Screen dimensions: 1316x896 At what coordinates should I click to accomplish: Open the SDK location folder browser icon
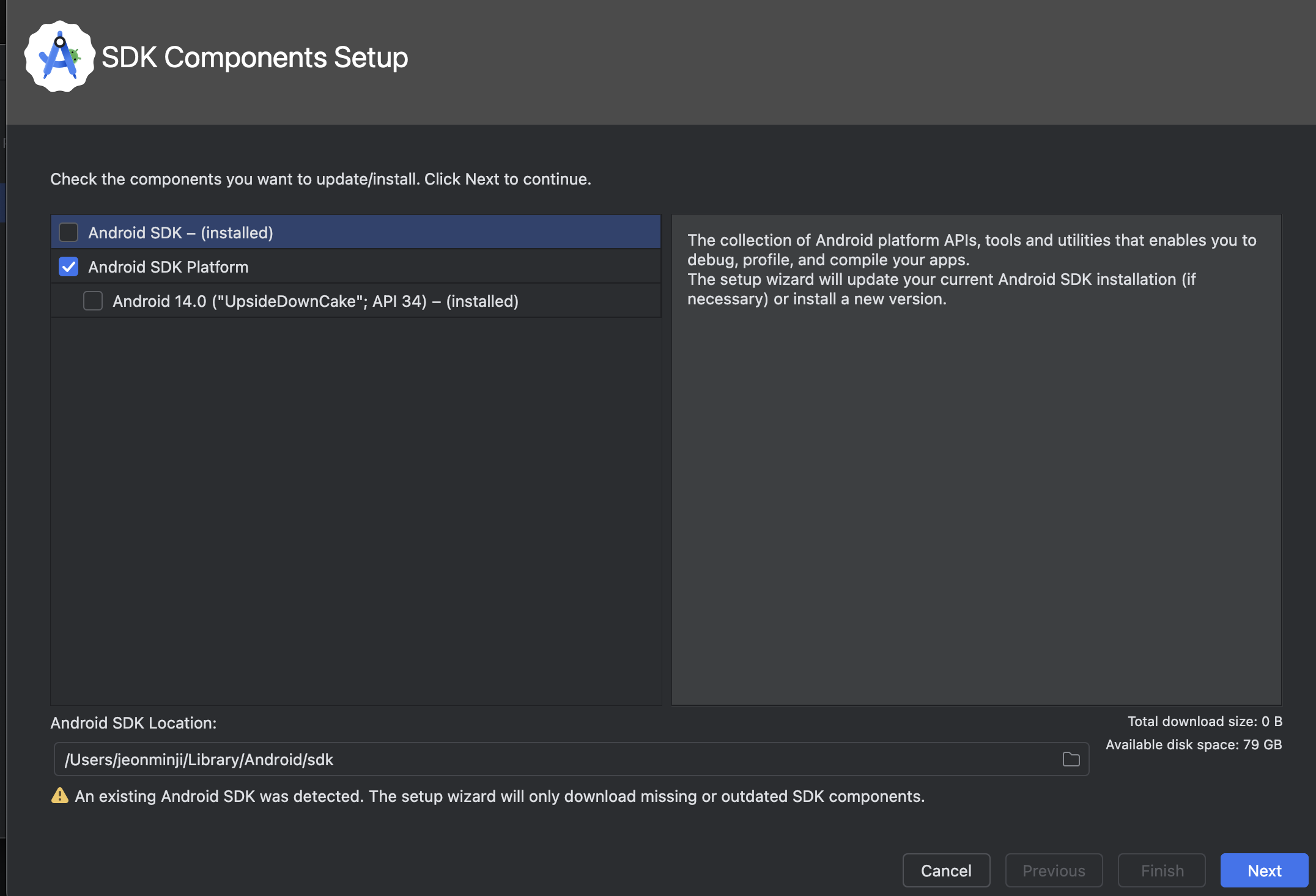[x=1071, y=759]
